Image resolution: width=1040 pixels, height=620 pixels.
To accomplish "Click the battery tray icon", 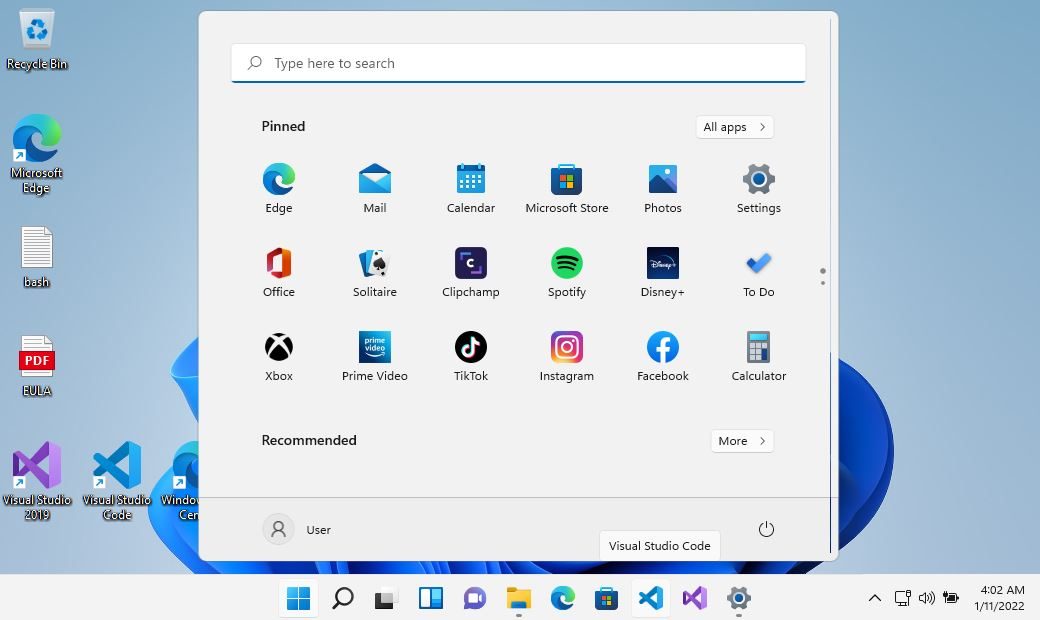I will click(950, 598).
